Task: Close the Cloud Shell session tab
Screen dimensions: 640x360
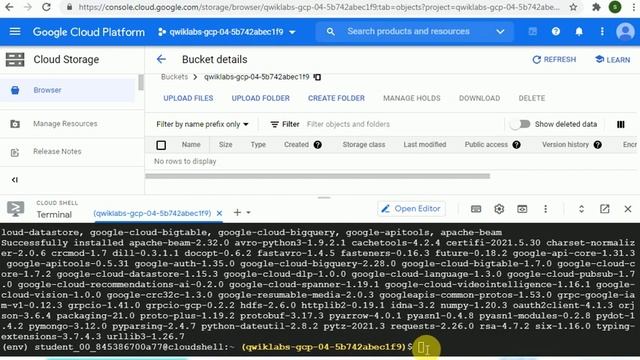Action: pos(219,213)
